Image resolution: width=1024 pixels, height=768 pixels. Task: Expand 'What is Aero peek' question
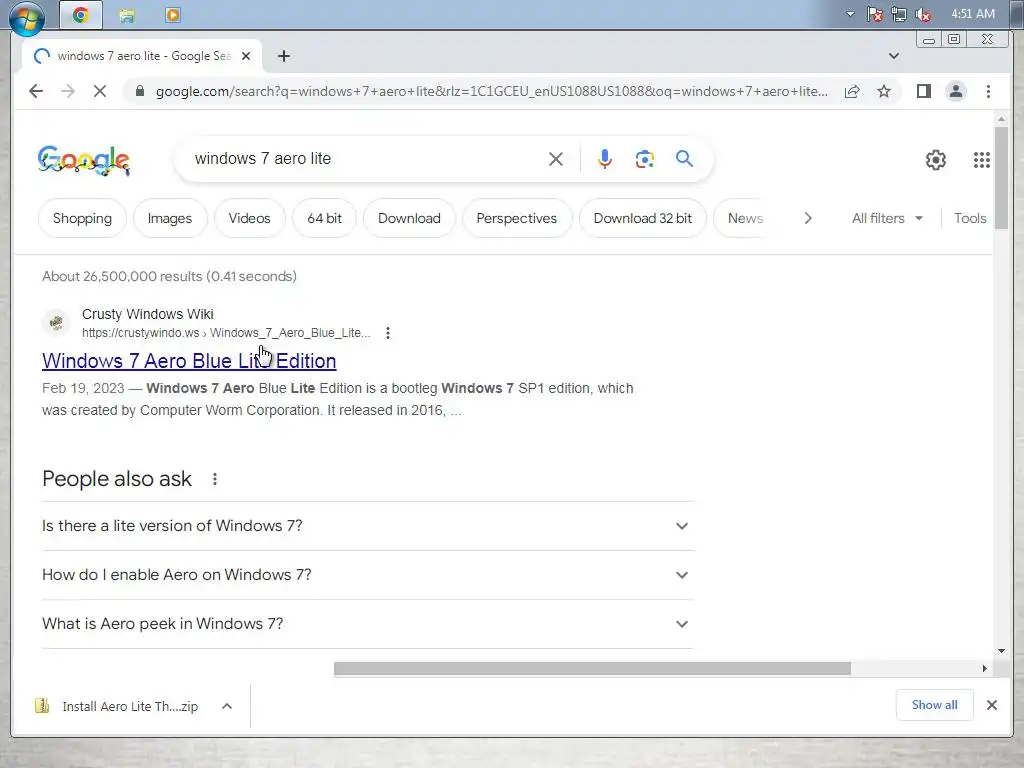pyautogui.click(x=367, y=624)
